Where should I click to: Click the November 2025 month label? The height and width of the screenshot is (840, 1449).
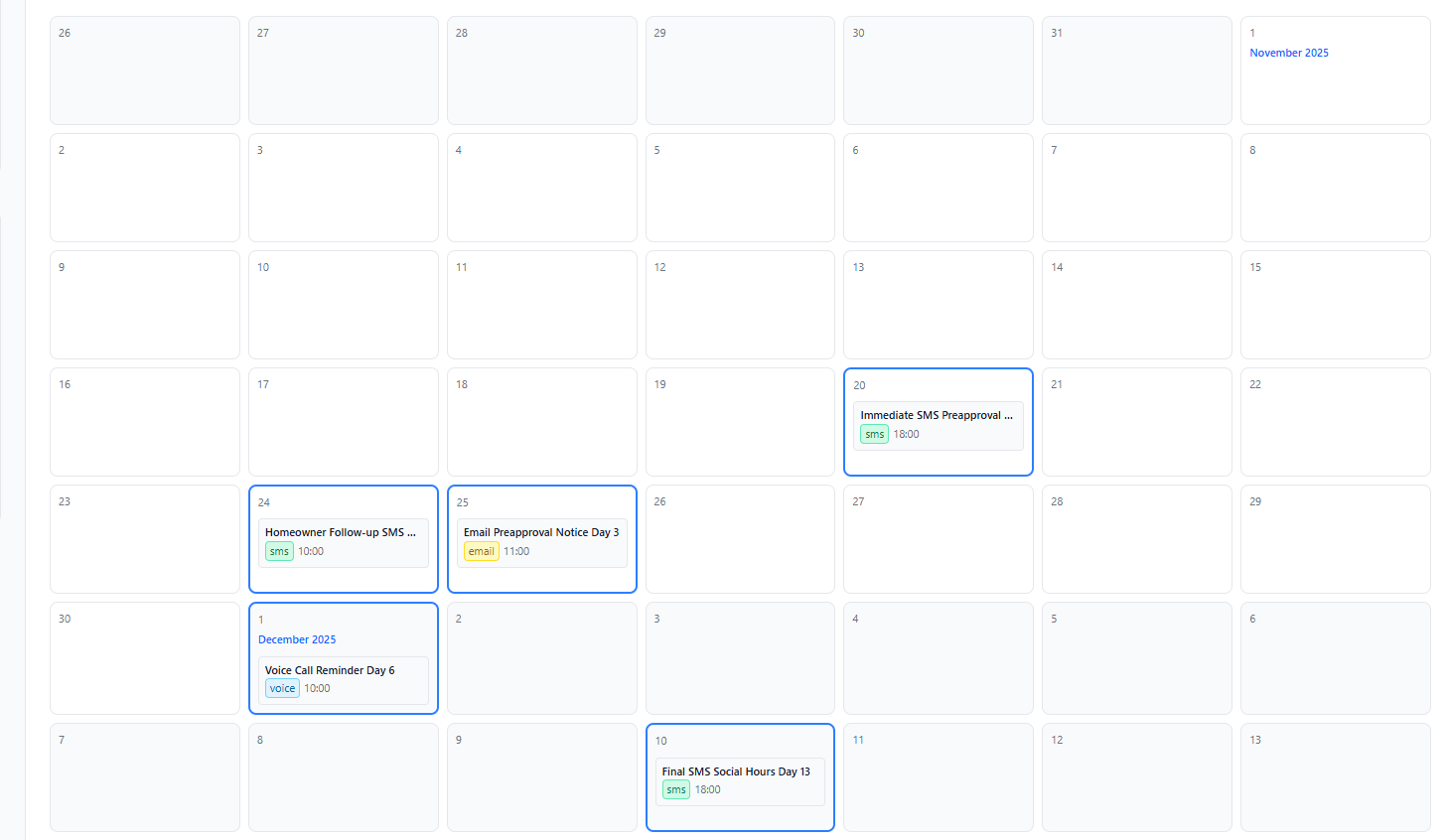click(x=1288, y=54)
